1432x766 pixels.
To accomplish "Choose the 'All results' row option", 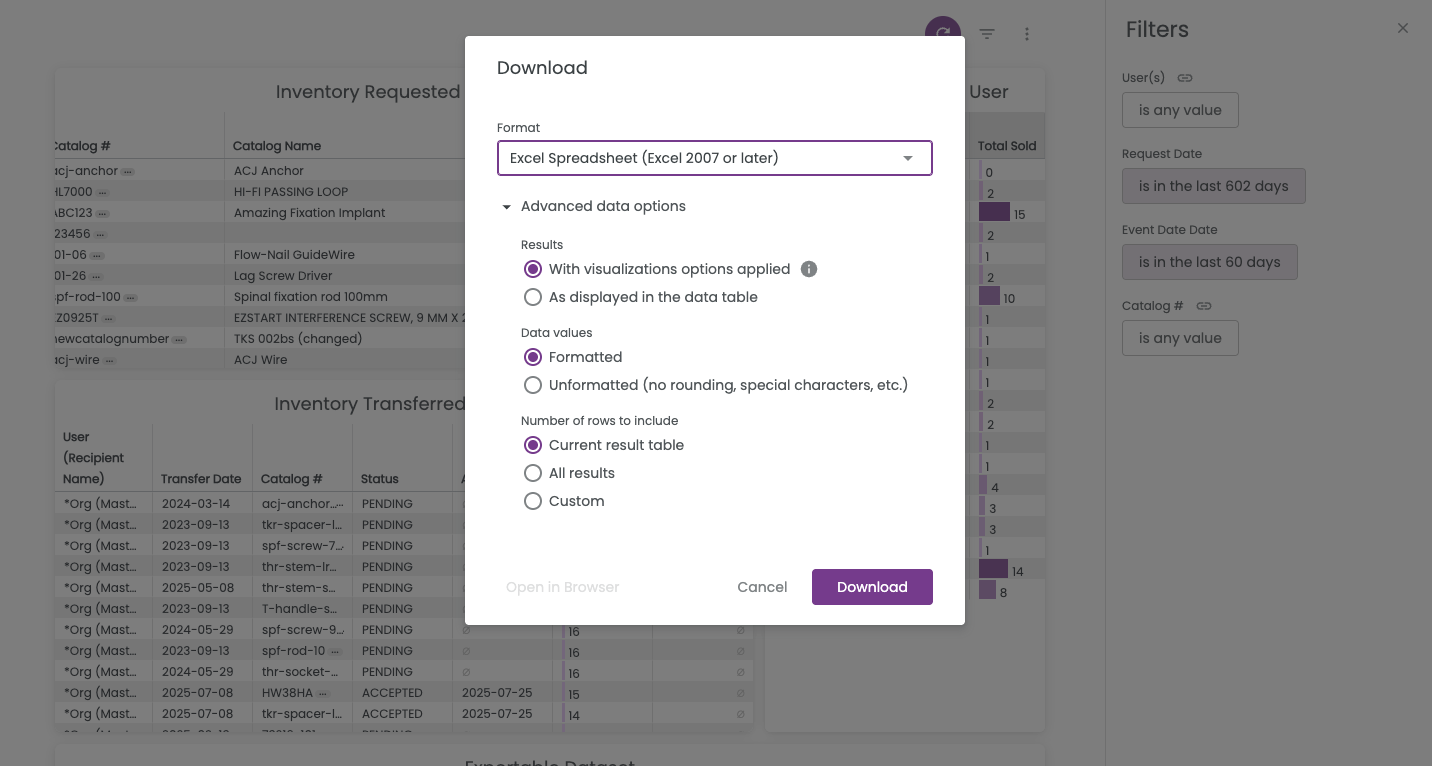I will (533, 473).
